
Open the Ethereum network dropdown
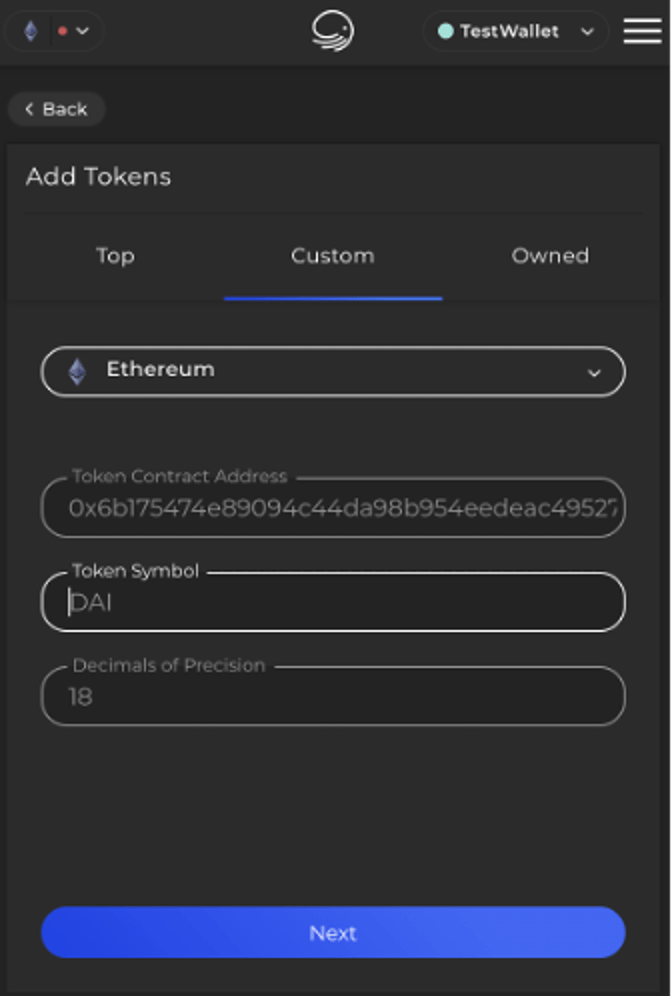596,371
